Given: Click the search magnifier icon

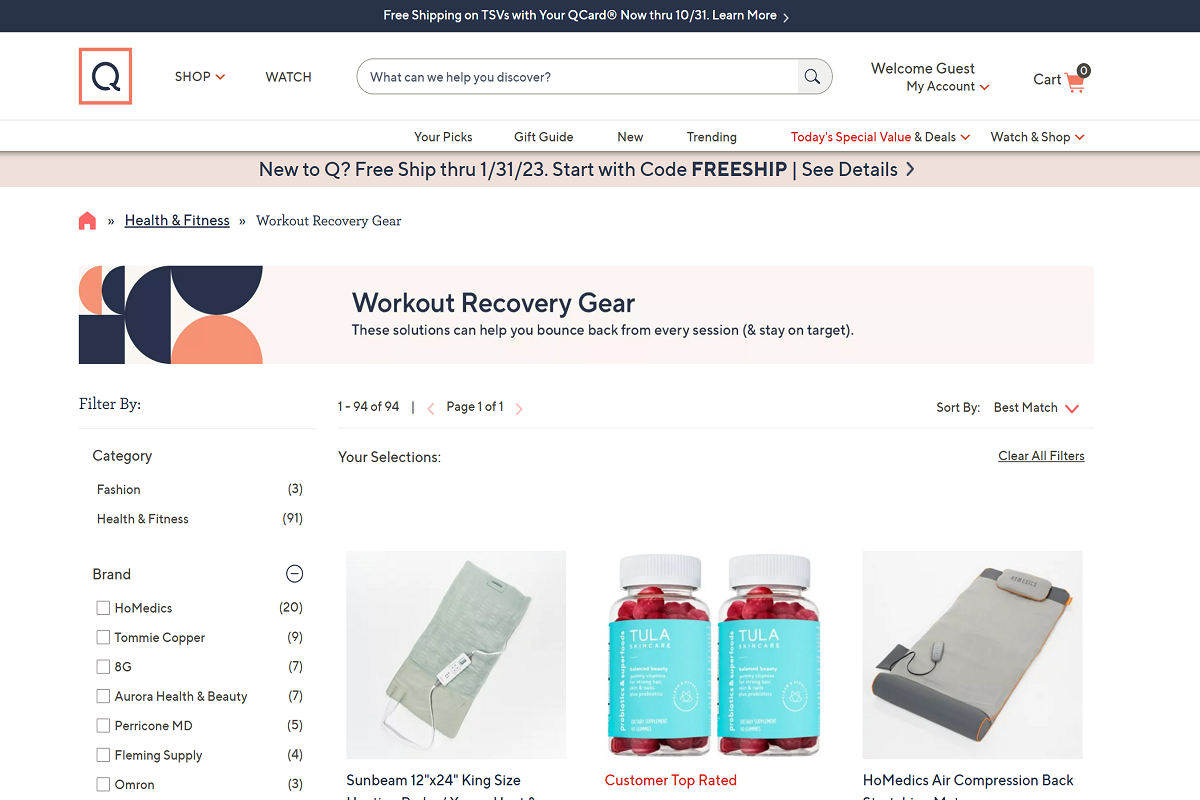Looking at the screenshot, I should [x=813, y=77].
